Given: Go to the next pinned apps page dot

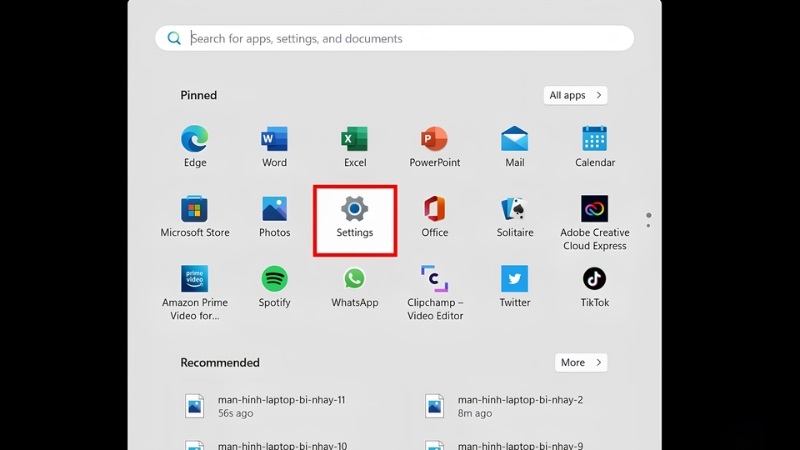Looking at the screenshot, I should [x=648, y=226].
